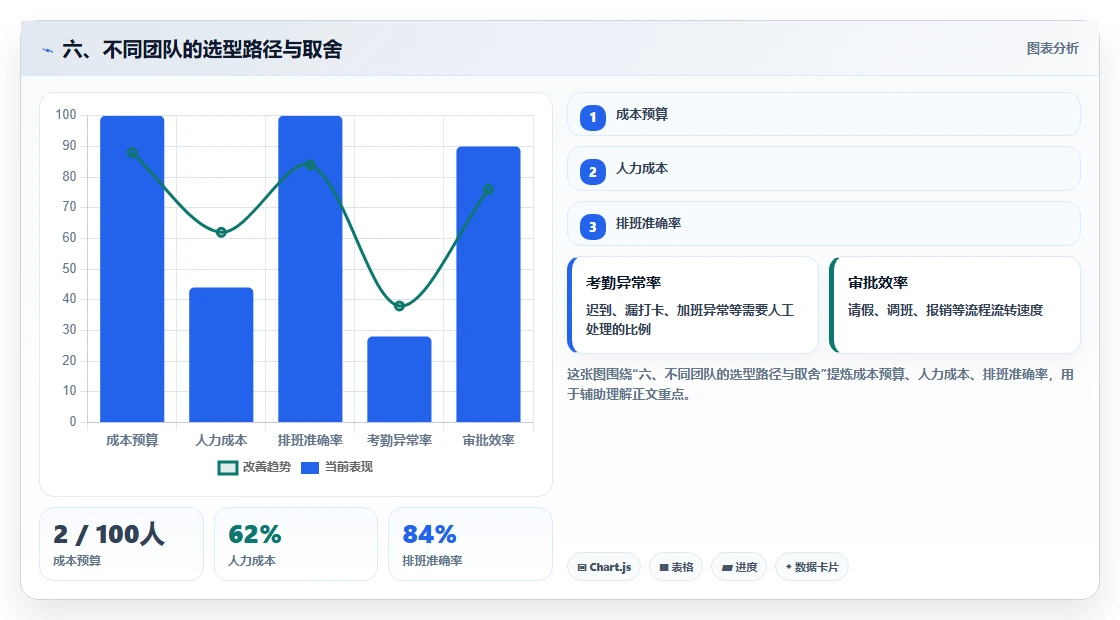
Task: Select the 人力成本 list row
Action: point(824,169)
